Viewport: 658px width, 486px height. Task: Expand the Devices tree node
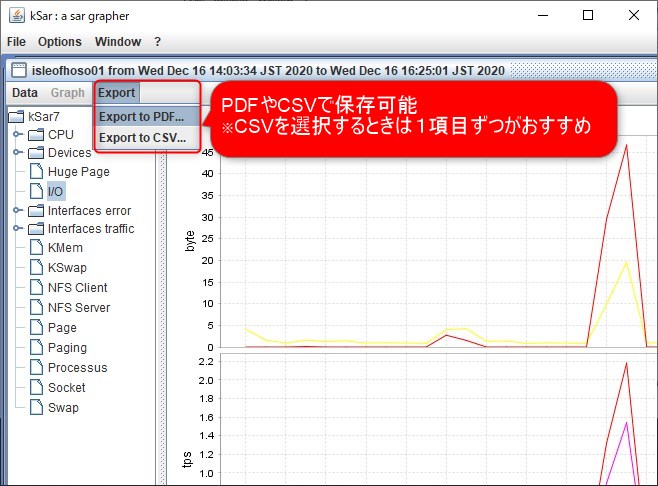[17, 152]
